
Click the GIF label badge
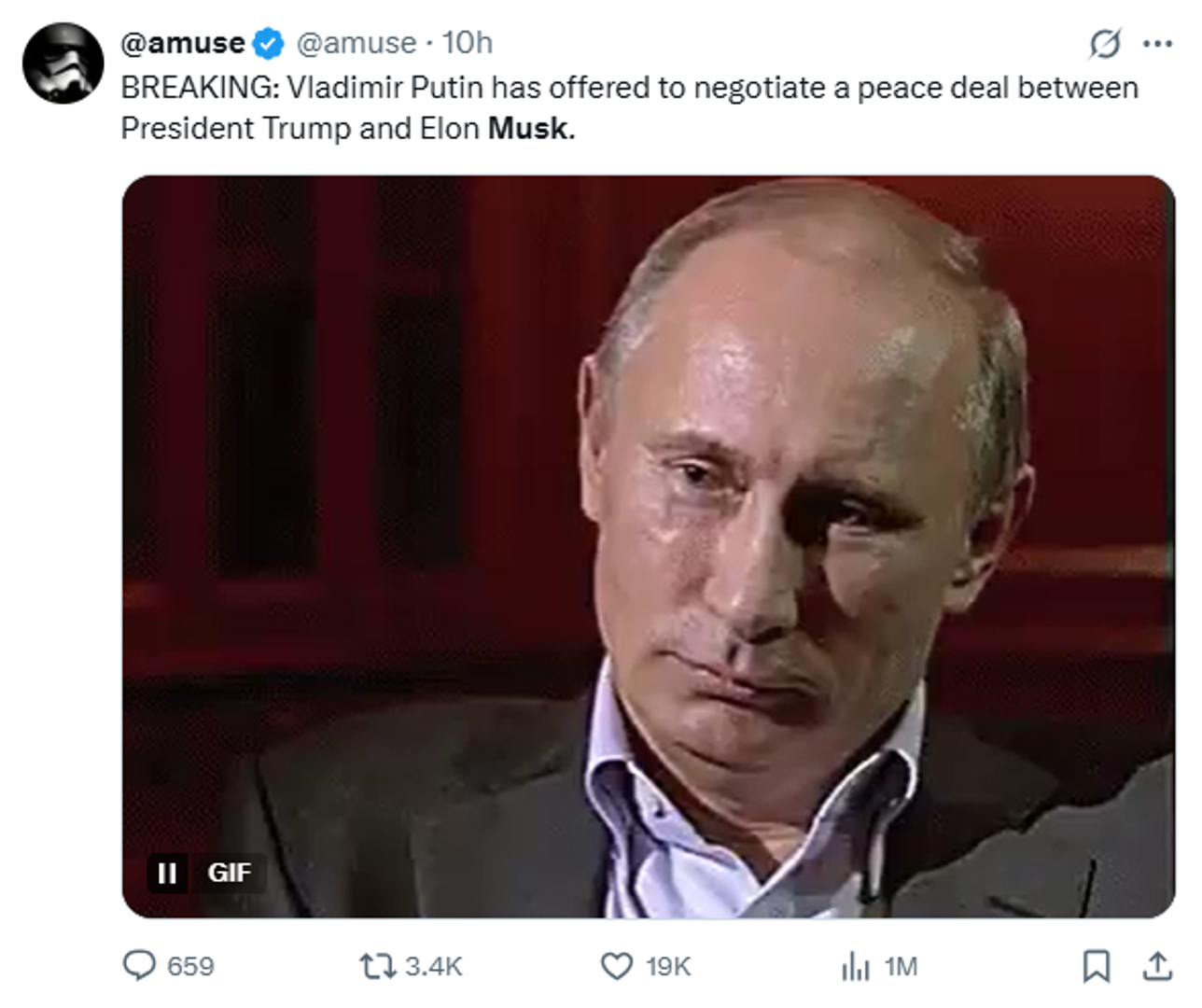pos(230,873)
